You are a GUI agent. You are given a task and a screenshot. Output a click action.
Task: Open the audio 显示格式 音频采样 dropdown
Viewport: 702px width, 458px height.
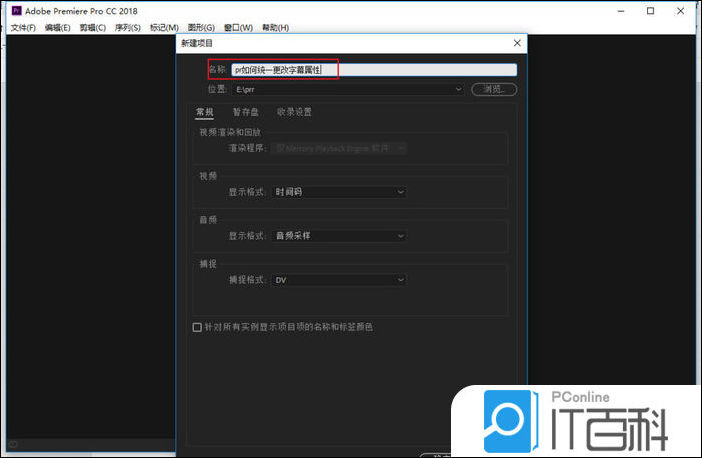339,236
